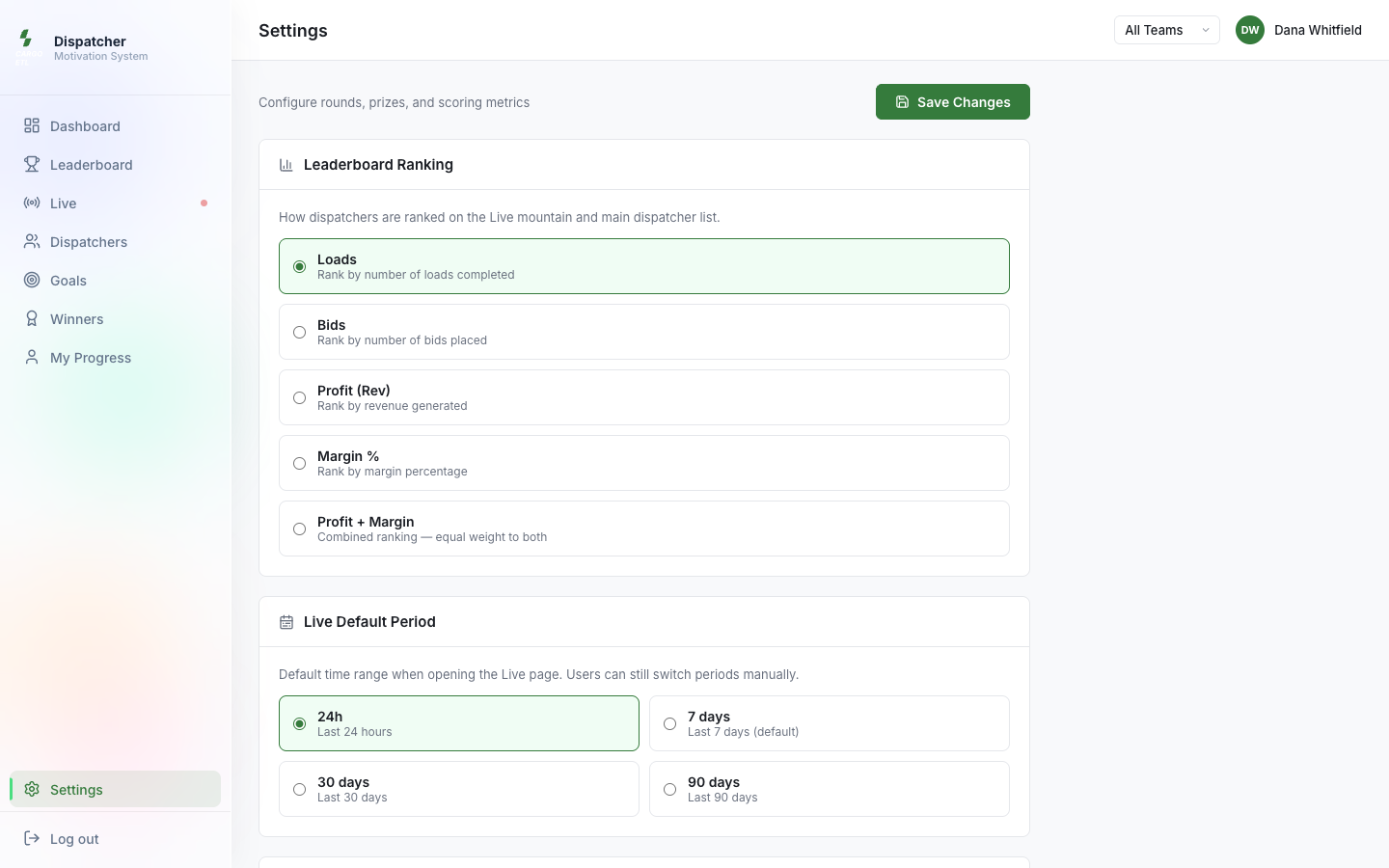Click the bar chart icon beside Leaderboard Ranking
Viewport: 1389px width, 868px height.
tap(286, 165)
